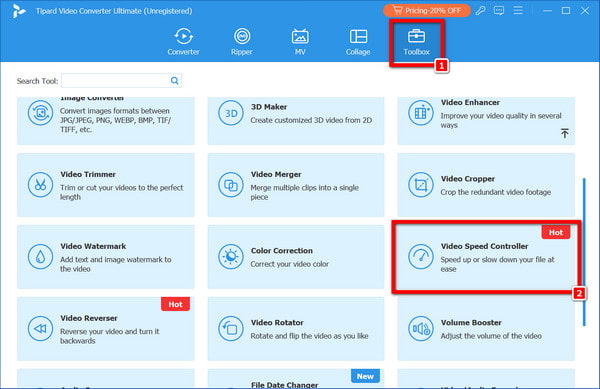The image size is (600, 389).
Task: Click the Pricing-20% OFF button
Action: (427, 11)
